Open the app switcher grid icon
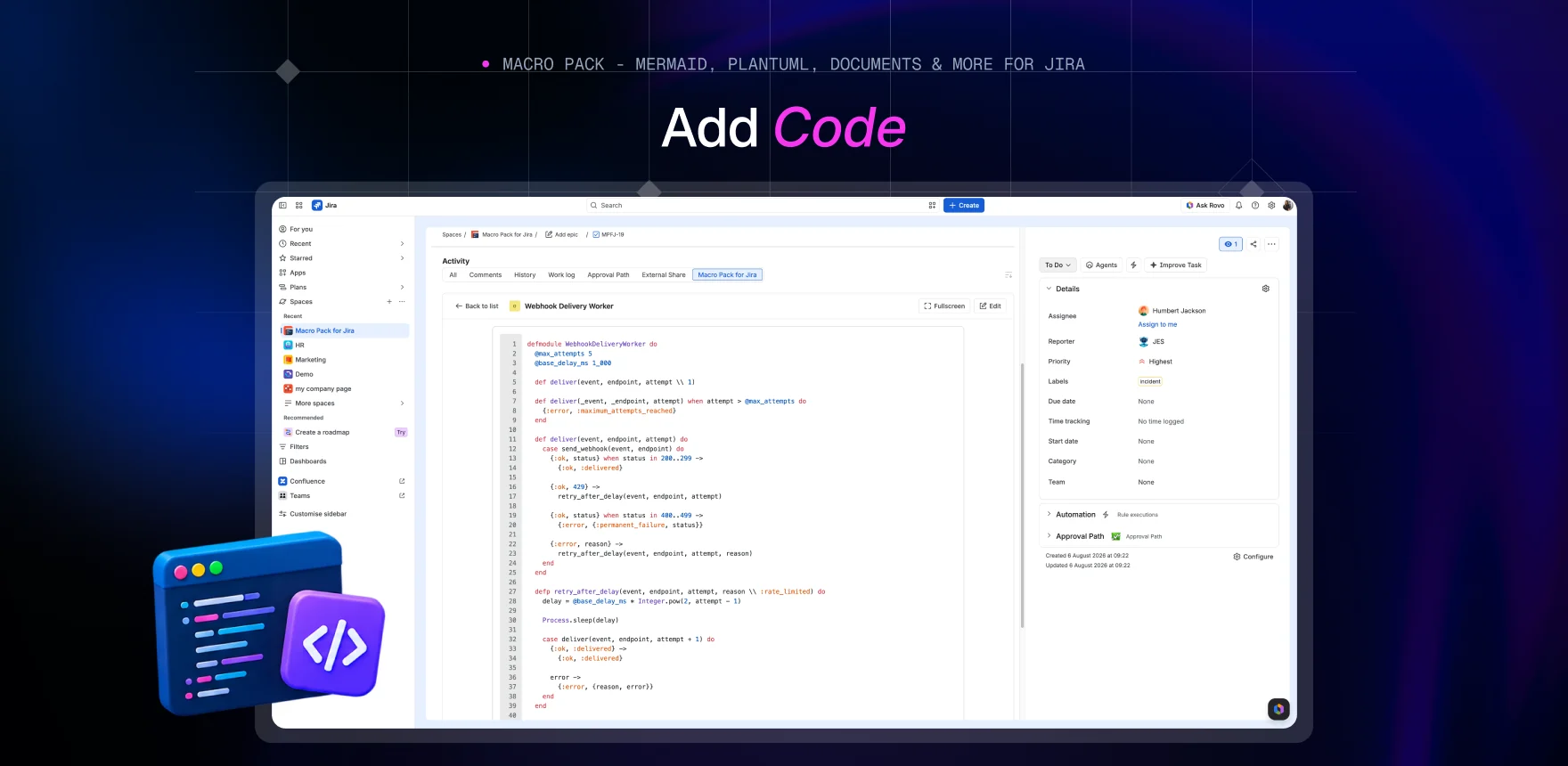 (x=299, y=206)
